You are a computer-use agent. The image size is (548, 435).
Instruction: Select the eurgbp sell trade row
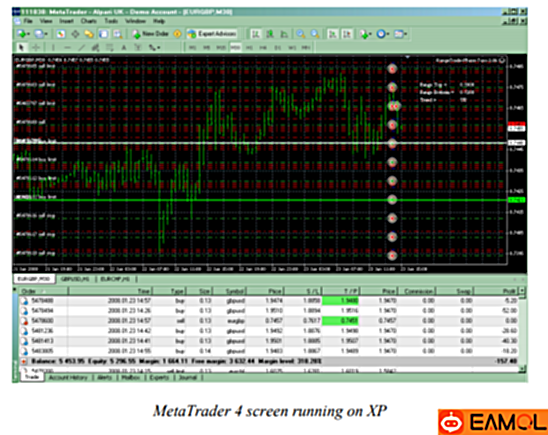click(268, 320)
